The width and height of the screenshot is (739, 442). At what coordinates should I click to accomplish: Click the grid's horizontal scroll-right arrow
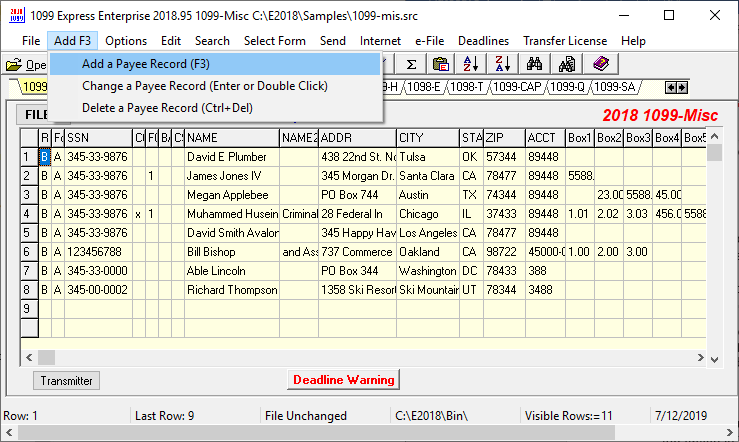point(700,358)
